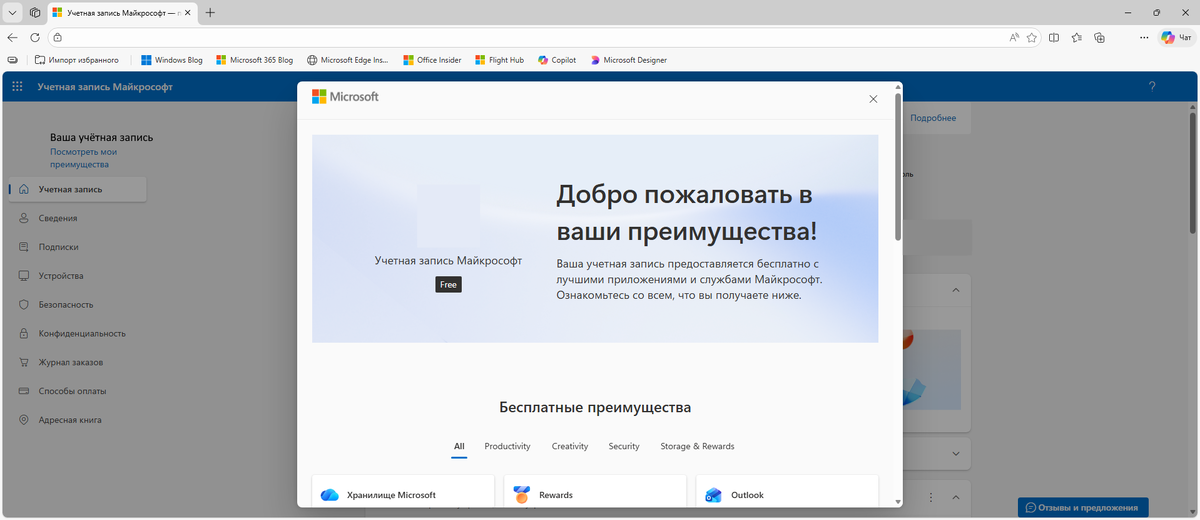Viewport: 1200px width, 520px height.
Task: Open the tab actions menu chevron
Action: tap(12, 12)
